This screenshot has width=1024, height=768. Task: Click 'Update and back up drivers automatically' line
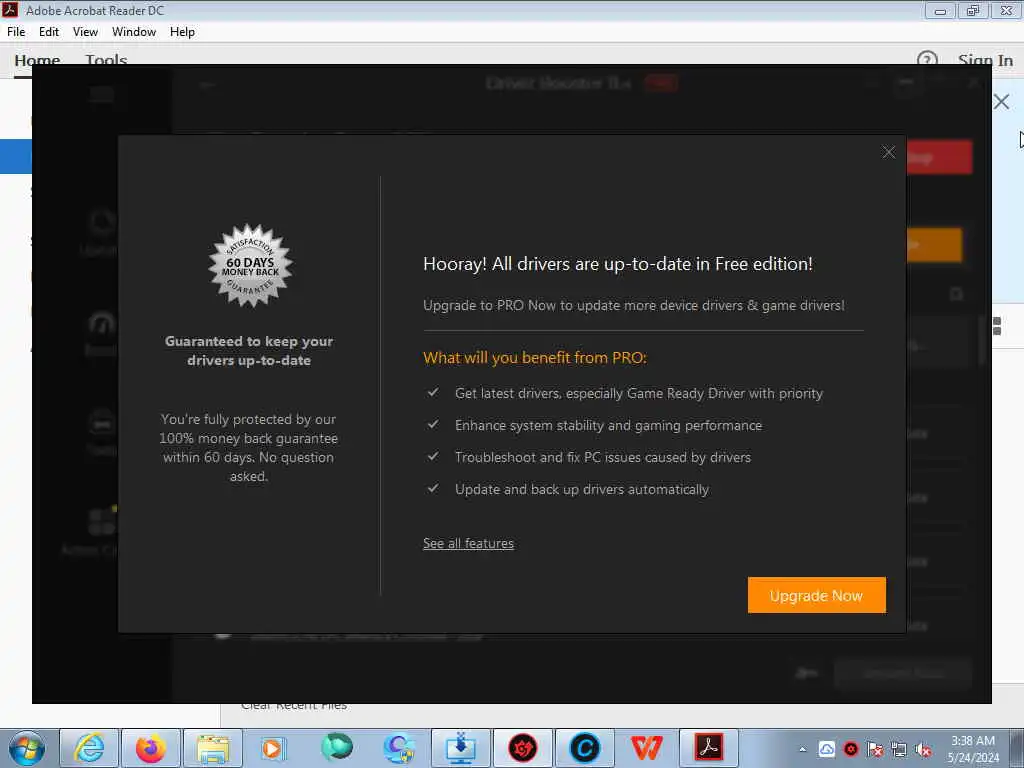(x=582, y=490)
